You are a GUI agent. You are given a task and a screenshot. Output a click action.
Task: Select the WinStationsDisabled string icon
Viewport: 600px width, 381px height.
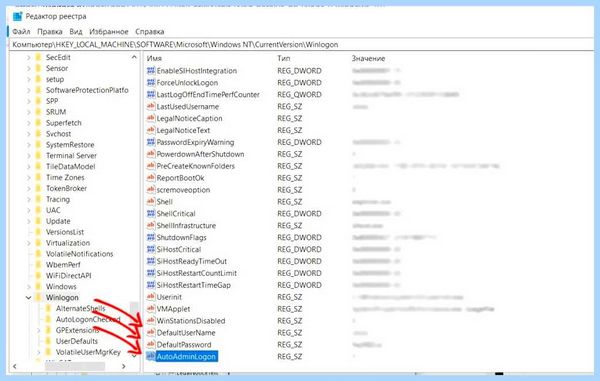tap(151, 321)
